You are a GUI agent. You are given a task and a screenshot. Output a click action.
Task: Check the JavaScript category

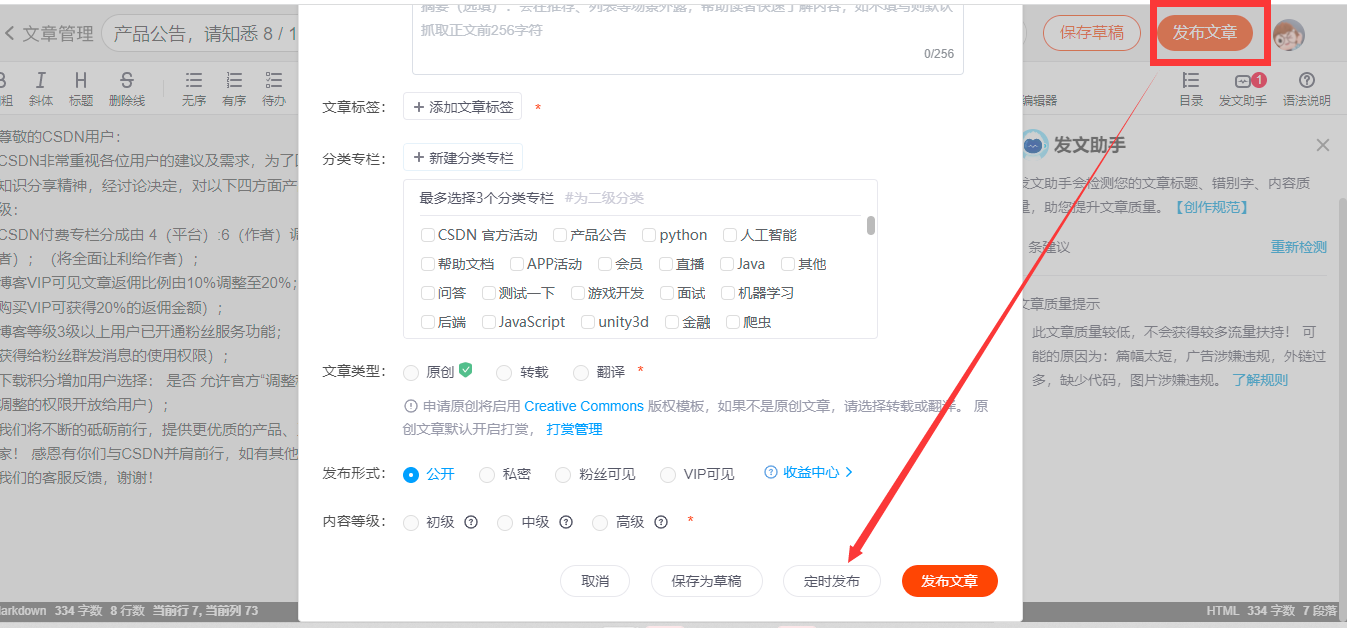click(x=489, y=322)
